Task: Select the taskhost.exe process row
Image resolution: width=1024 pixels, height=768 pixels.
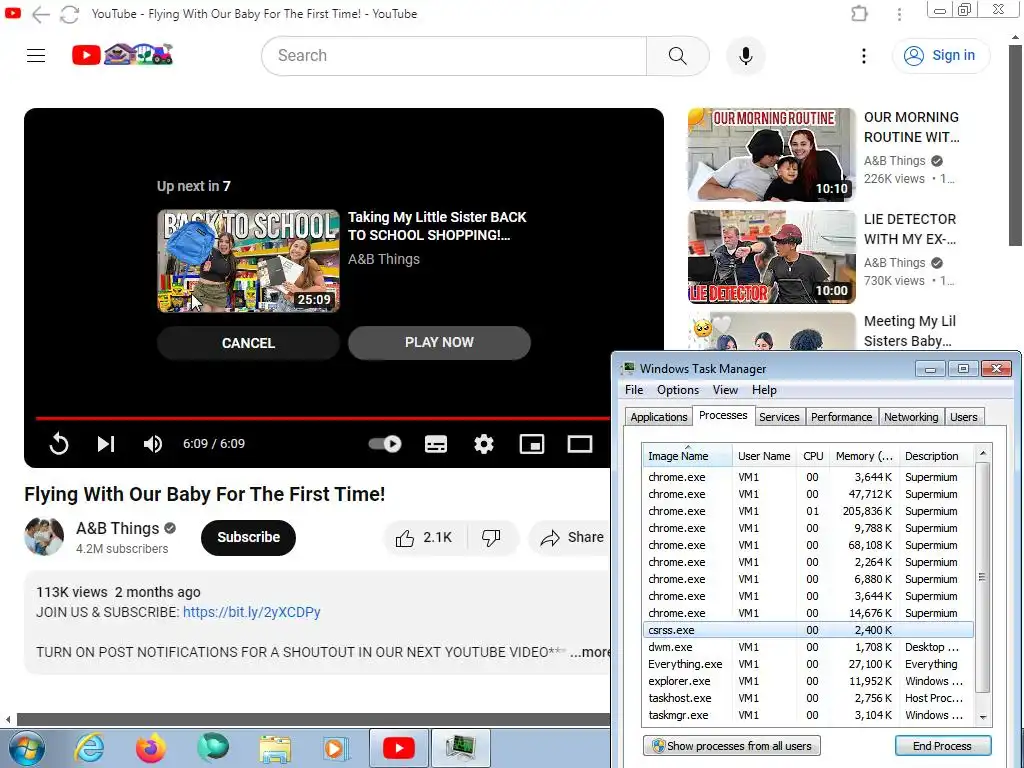Action: pos(808,698)
